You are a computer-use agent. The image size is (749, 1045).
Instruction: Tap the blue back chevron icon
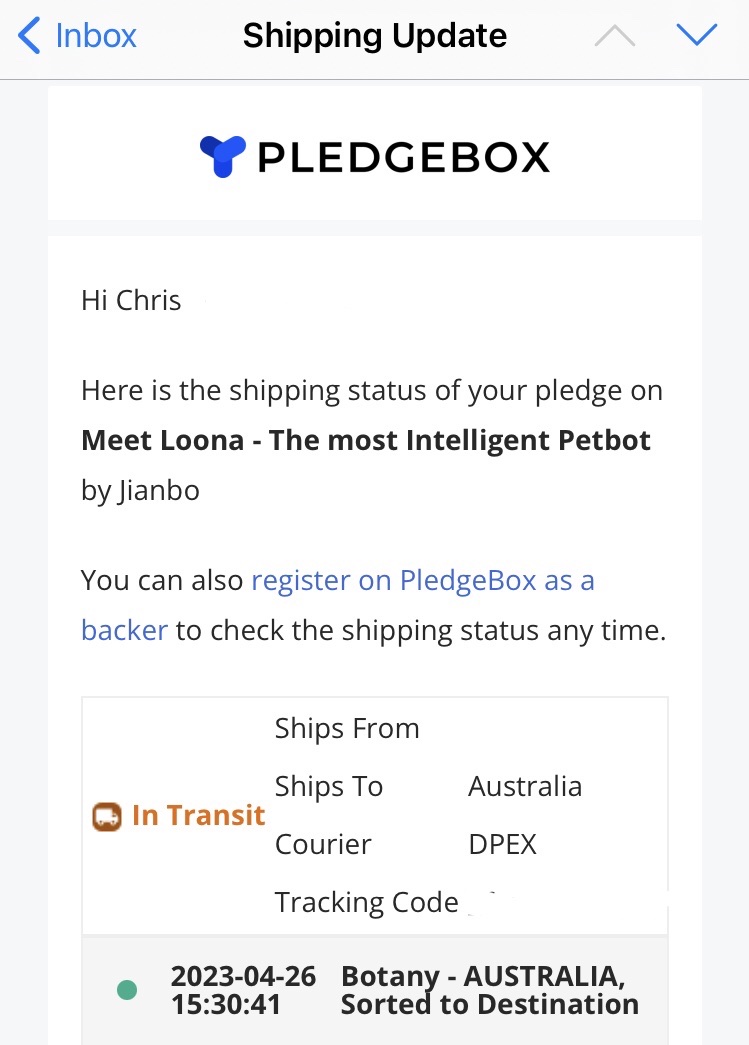pos(29,36)
